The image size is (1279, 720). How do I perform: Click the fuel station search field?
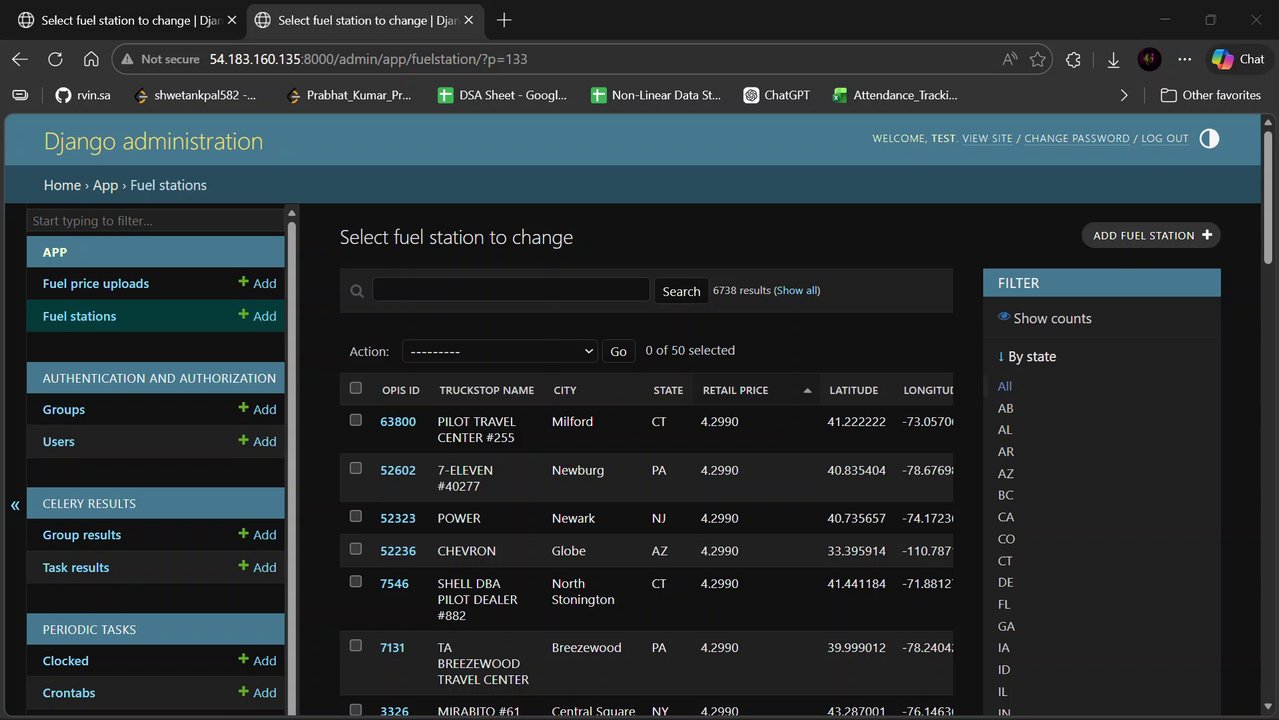tap(511, 290)
